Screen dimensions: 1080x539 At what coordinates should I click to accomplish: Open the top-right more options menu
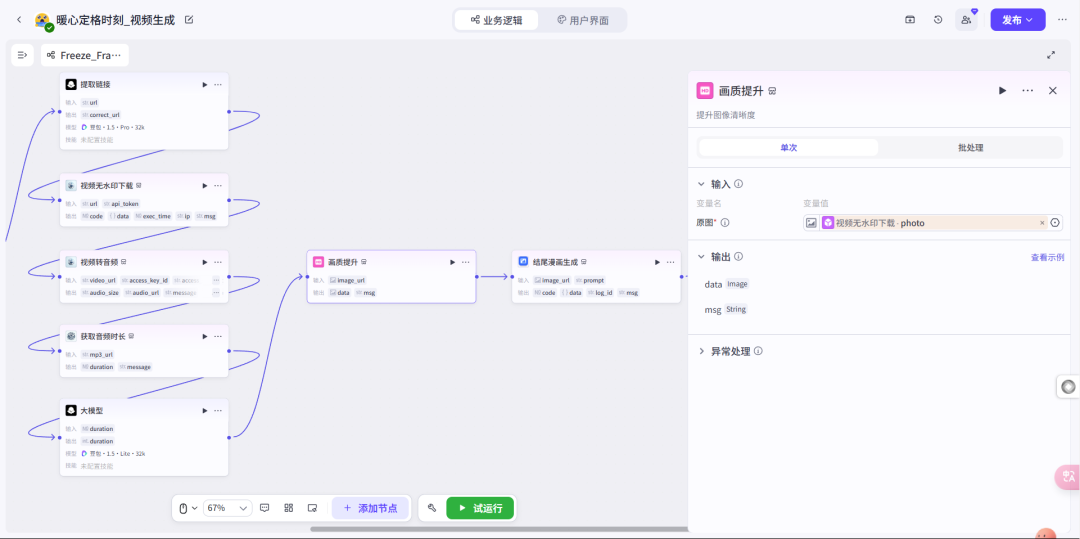[1062, 20]
